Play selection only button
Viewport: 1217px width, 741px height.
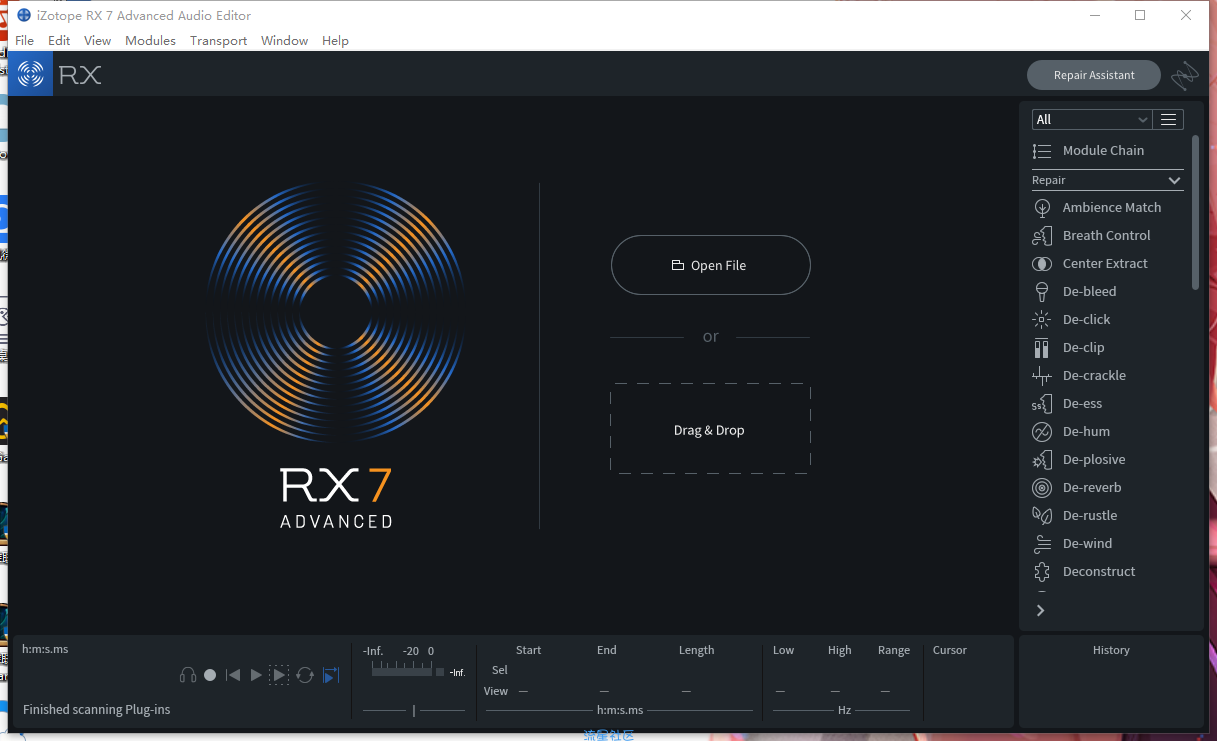coord(279,675)
